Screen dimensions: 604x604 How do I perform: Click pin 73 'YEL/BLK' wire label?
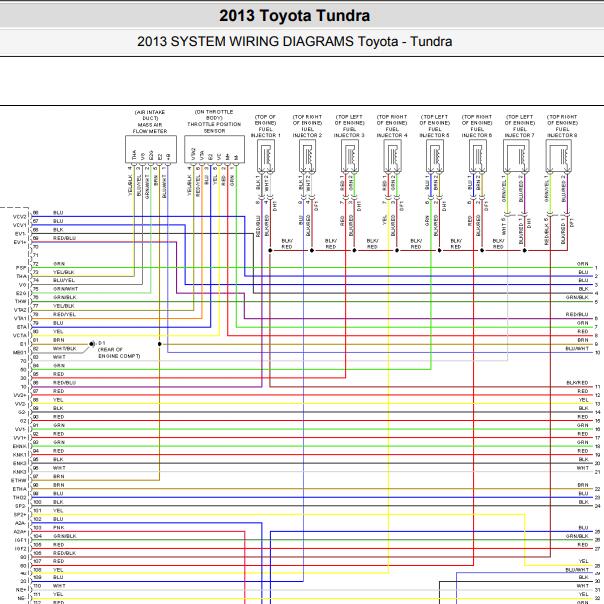pos(64,272)
